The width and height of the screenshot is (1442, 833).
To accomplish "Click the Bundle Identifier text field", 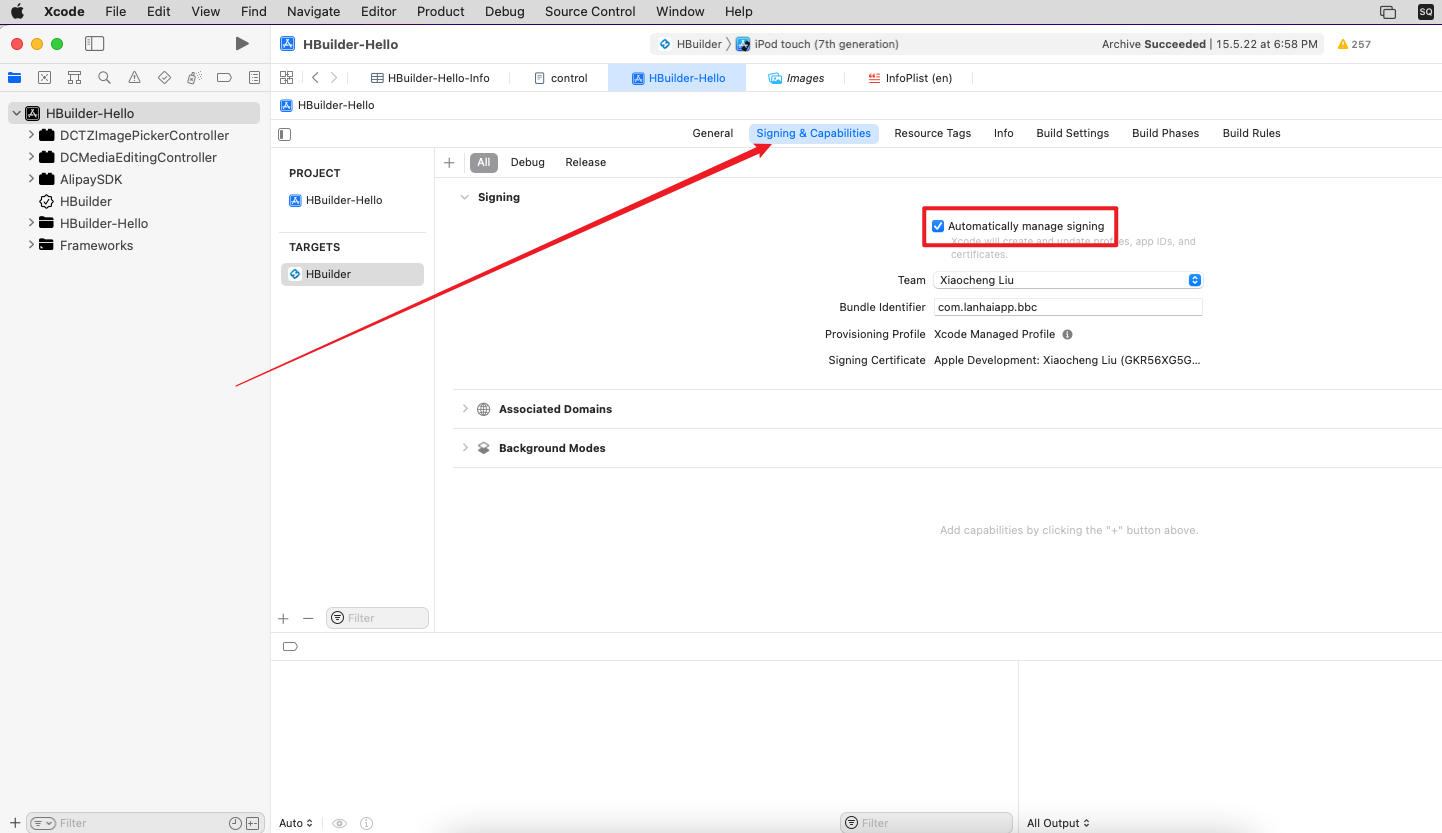I will 1067,307.
